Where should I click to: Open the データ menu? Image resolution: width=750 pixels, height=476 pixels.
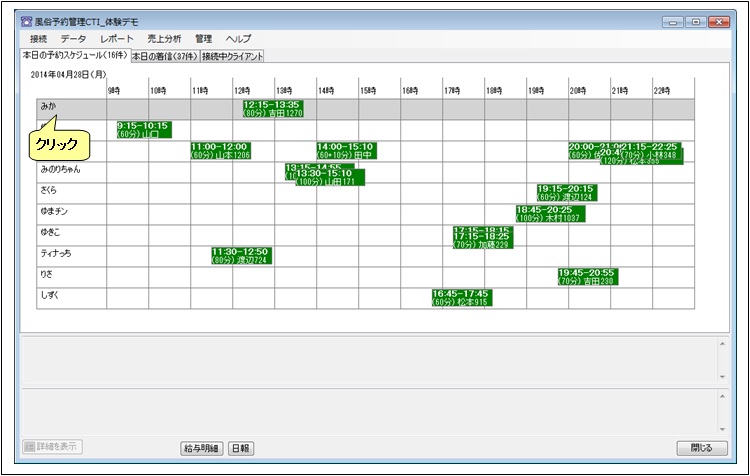point(73,38)
